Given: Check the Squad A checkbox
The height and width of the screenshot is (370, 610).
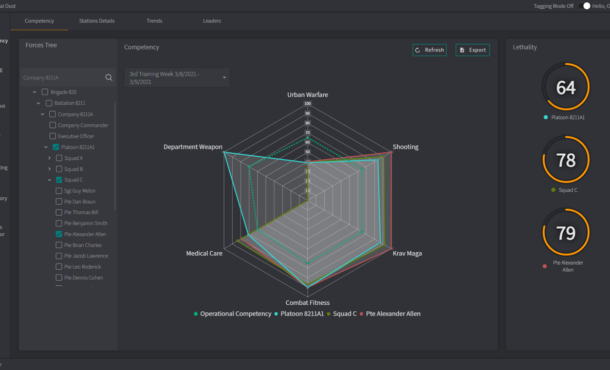Looking at the screenshot, I should point(59,158).
